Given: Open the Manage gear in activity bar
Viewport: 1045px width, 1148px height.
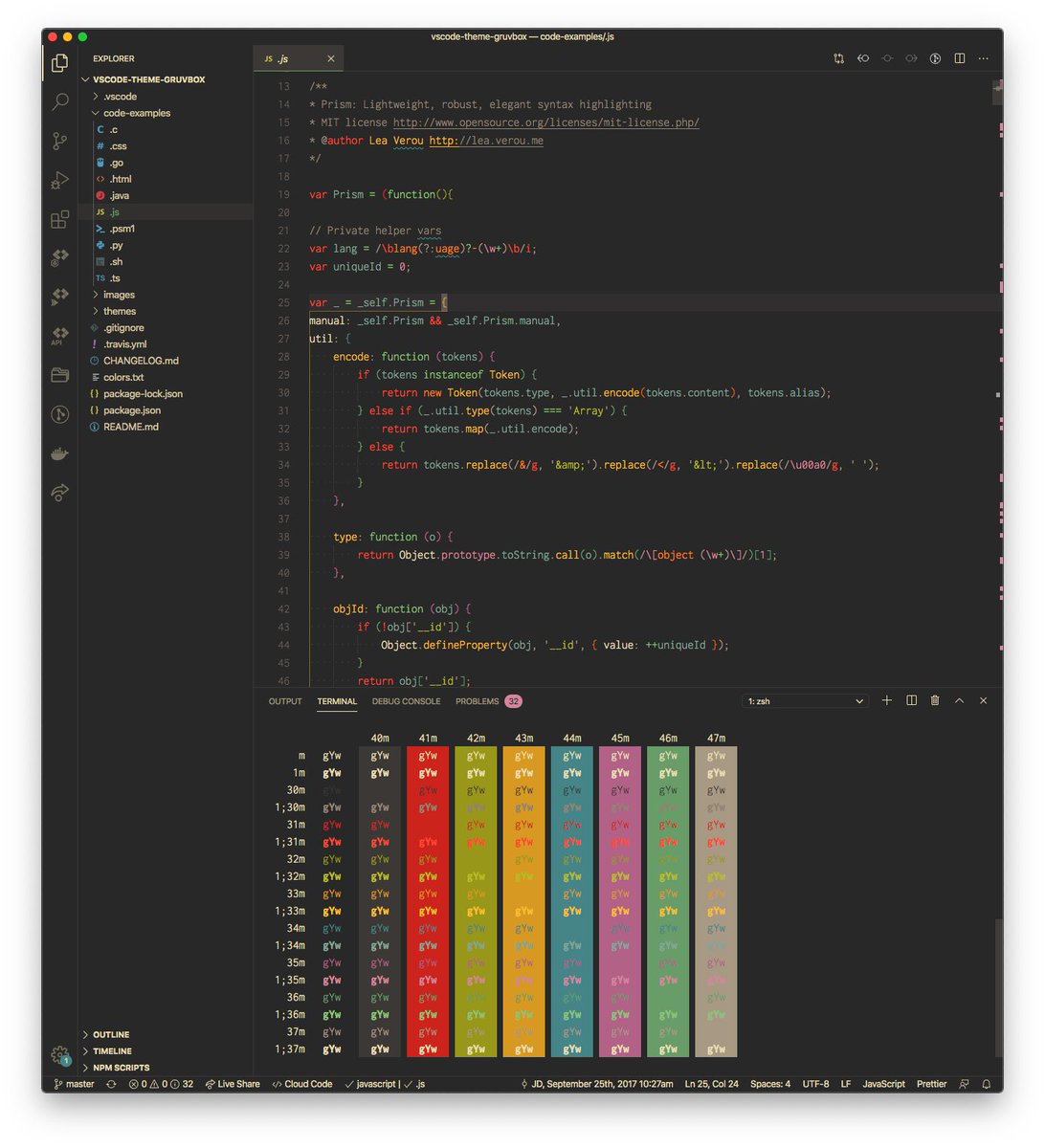Looking at the screenshot, I should 59,1054.
